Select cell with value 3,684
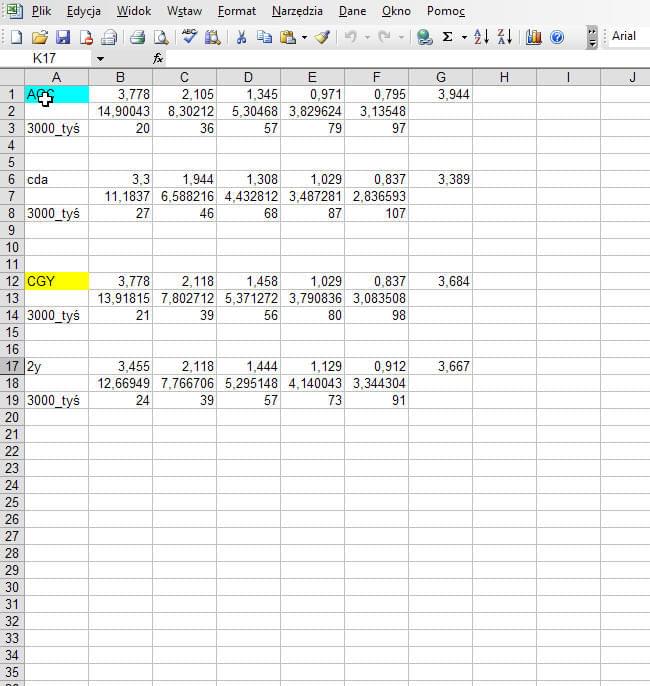The image size is (650, 686). pyautogui.click(x=440, y=281)
